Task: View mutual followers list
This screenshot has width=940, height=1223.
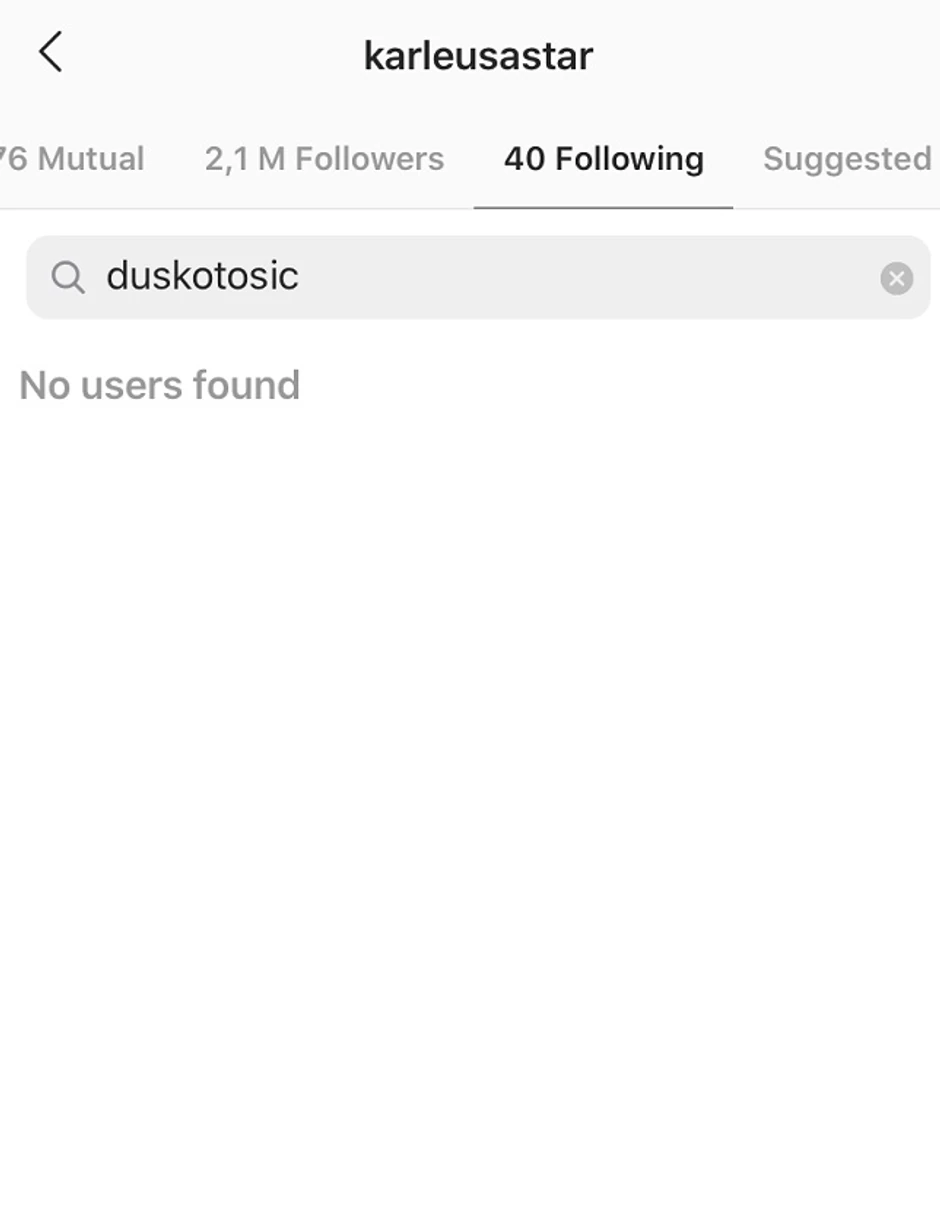Action: pos(72,159)
